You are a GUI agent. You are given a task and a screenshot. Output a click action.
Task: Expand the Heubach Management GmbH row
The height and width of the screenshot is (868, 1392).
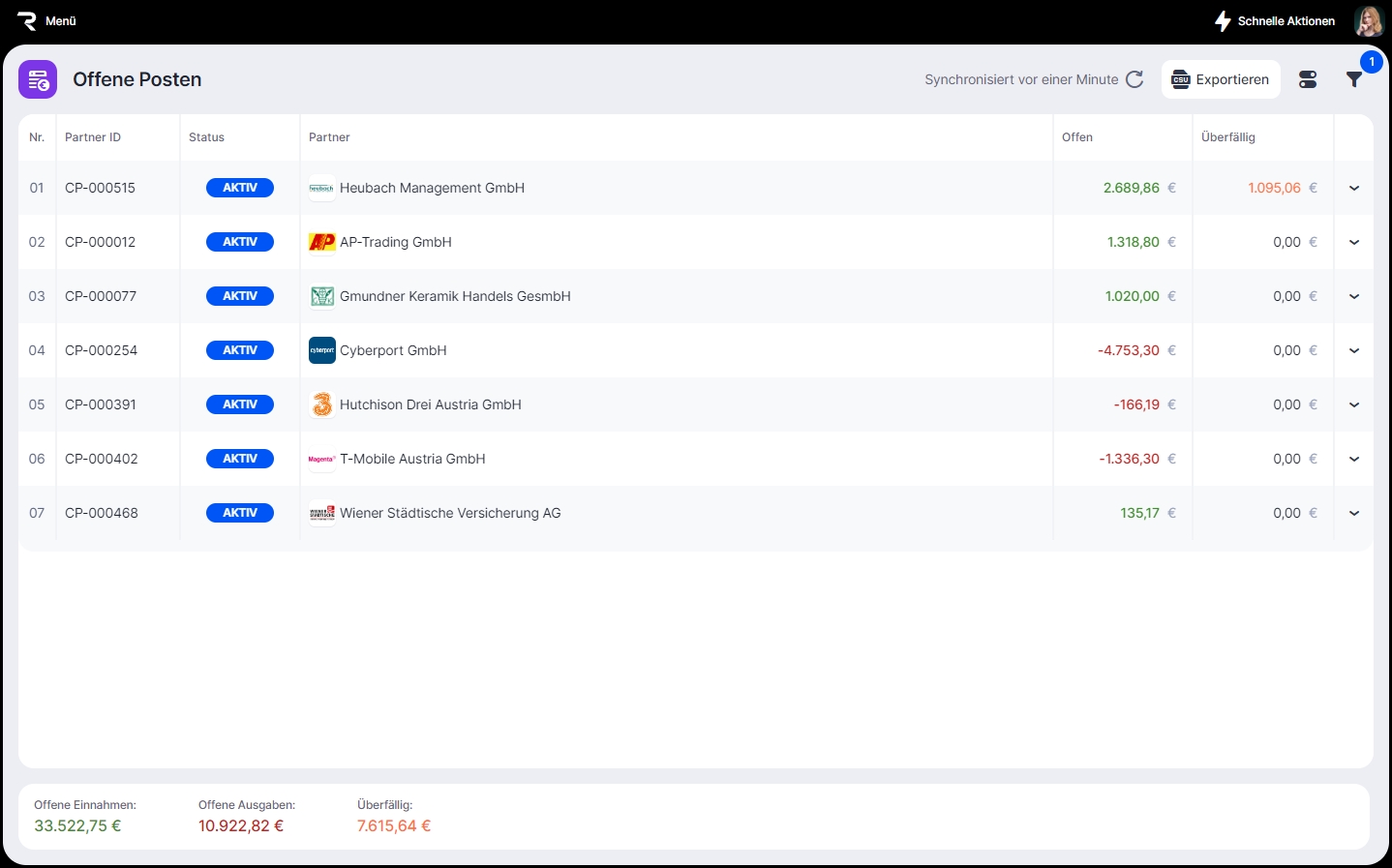(x=1353, y=188)
